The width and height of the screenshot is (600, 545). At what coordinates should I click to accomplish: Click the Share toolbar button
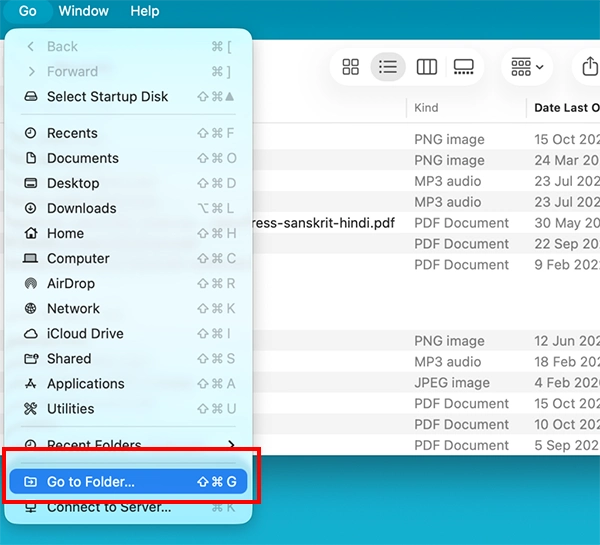(590, 67)
